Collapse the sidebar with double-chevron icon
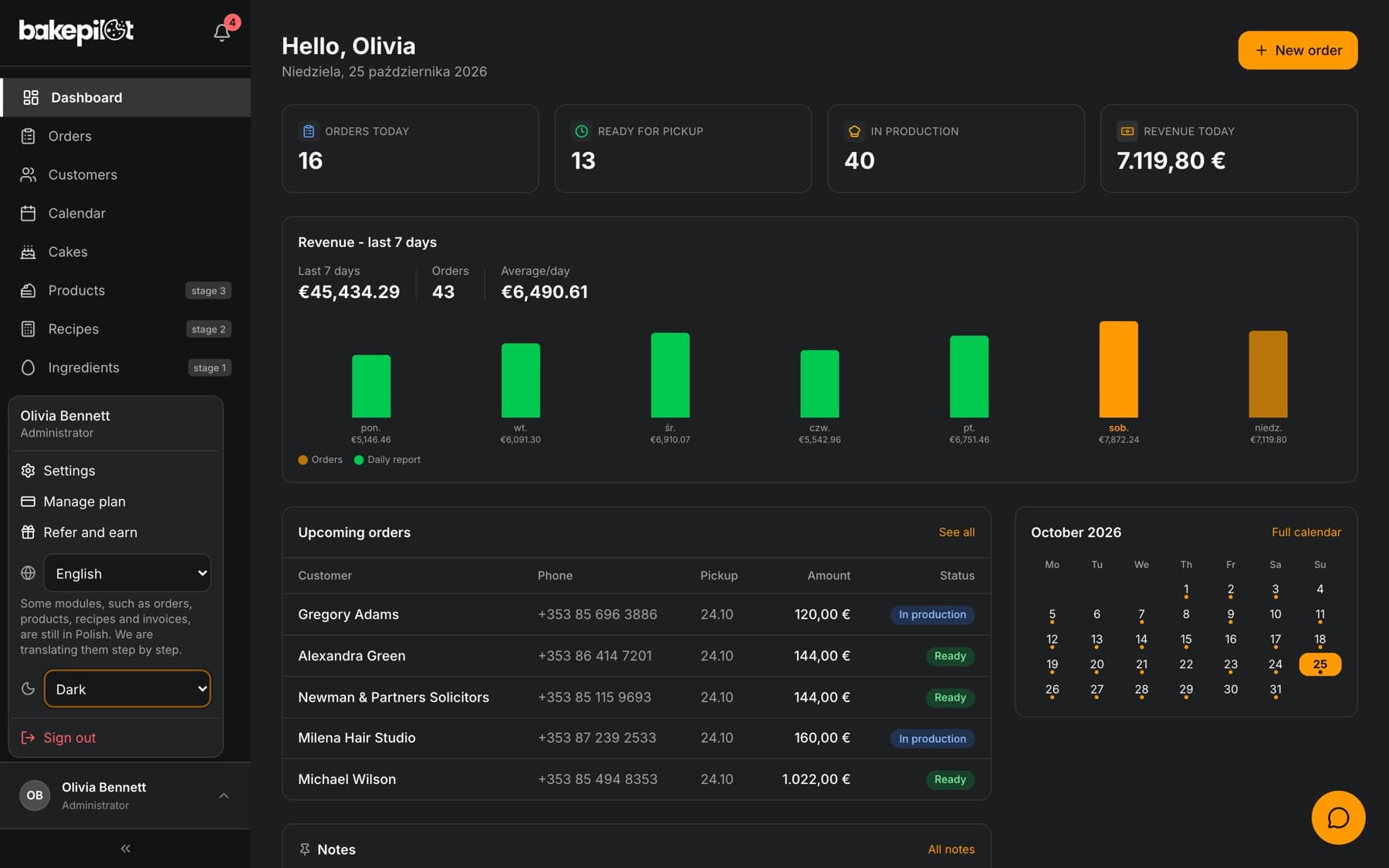 pyautogui.click(x=125, y=848)
